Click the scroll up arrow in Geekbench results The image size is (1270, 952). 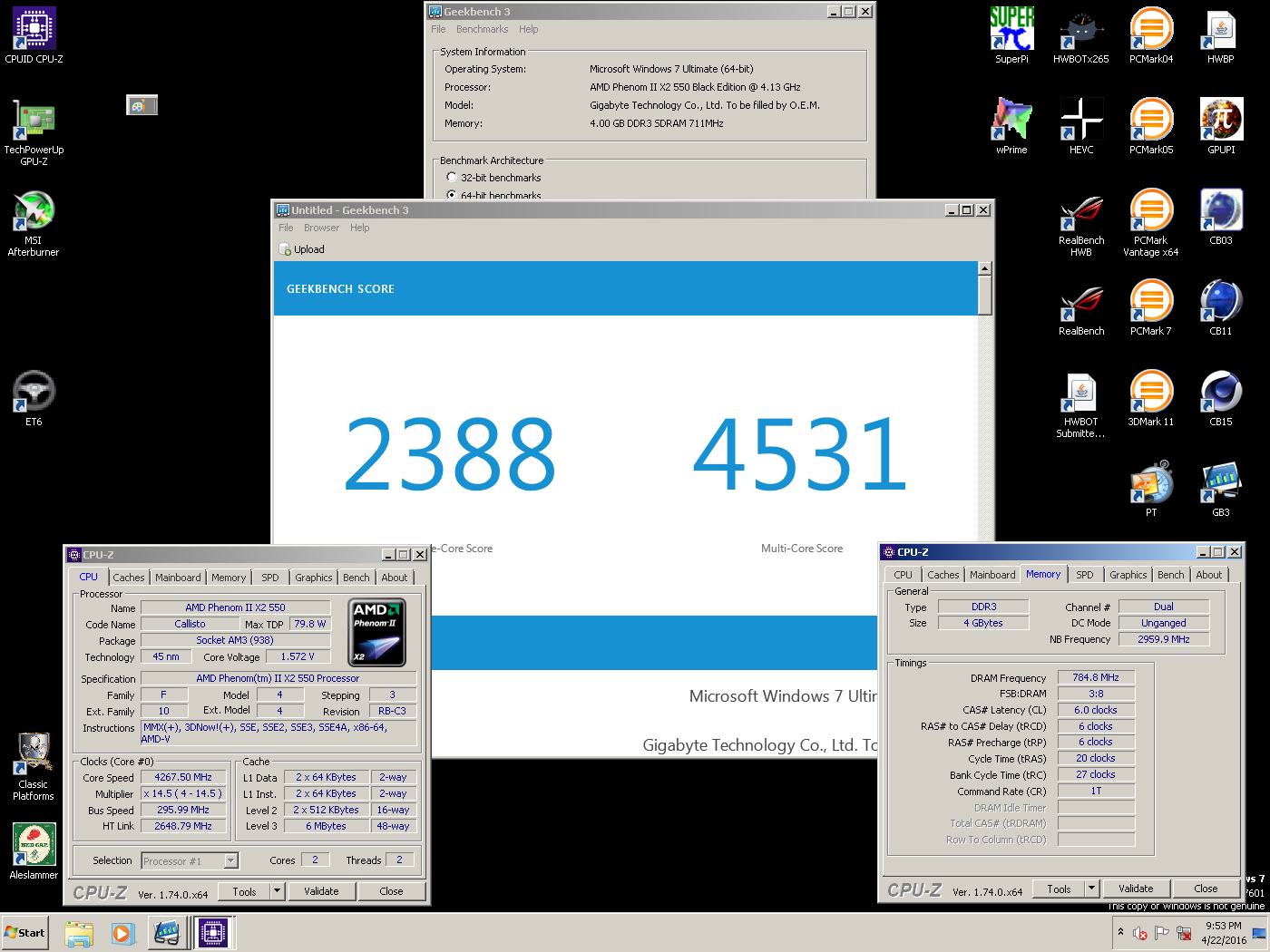(985, 268)
